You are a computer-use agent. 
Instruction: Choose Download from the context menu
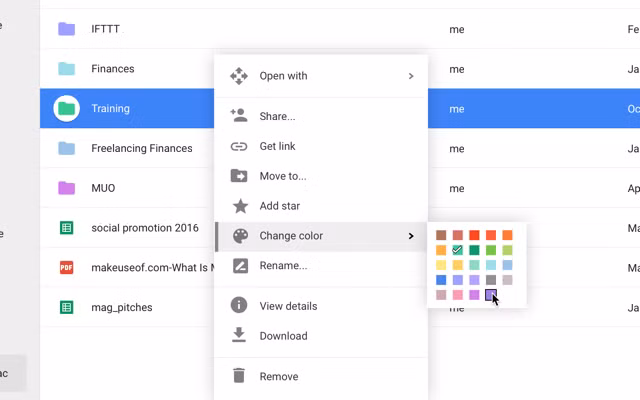283,336
